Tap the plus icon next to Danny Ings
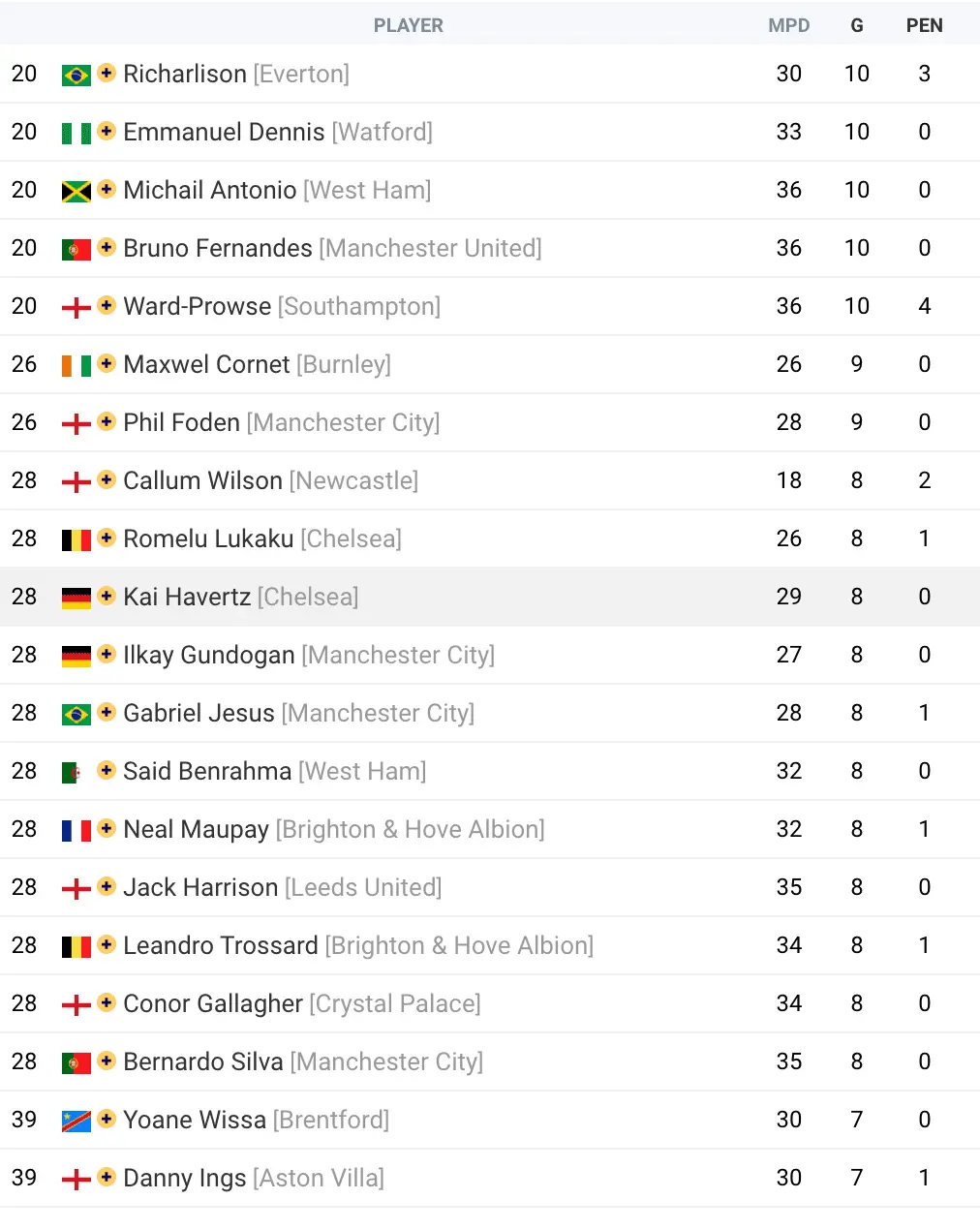This screenshot has width=980, height=1230. point(107,1177)
